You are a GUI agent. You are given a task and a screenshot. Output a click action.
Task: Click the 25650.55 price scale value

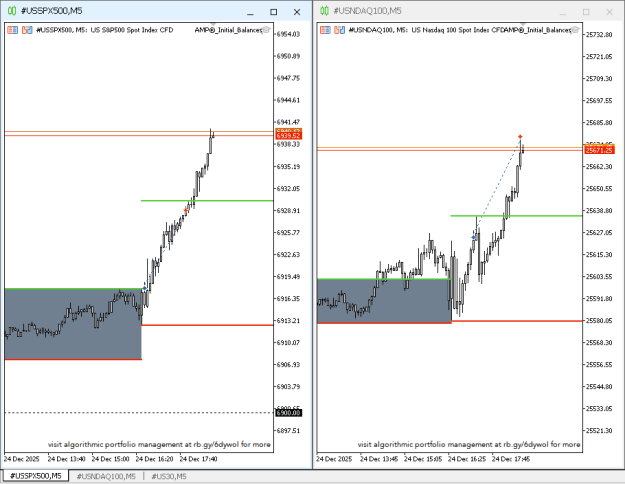pyautogui.click(x=599, y=189)
